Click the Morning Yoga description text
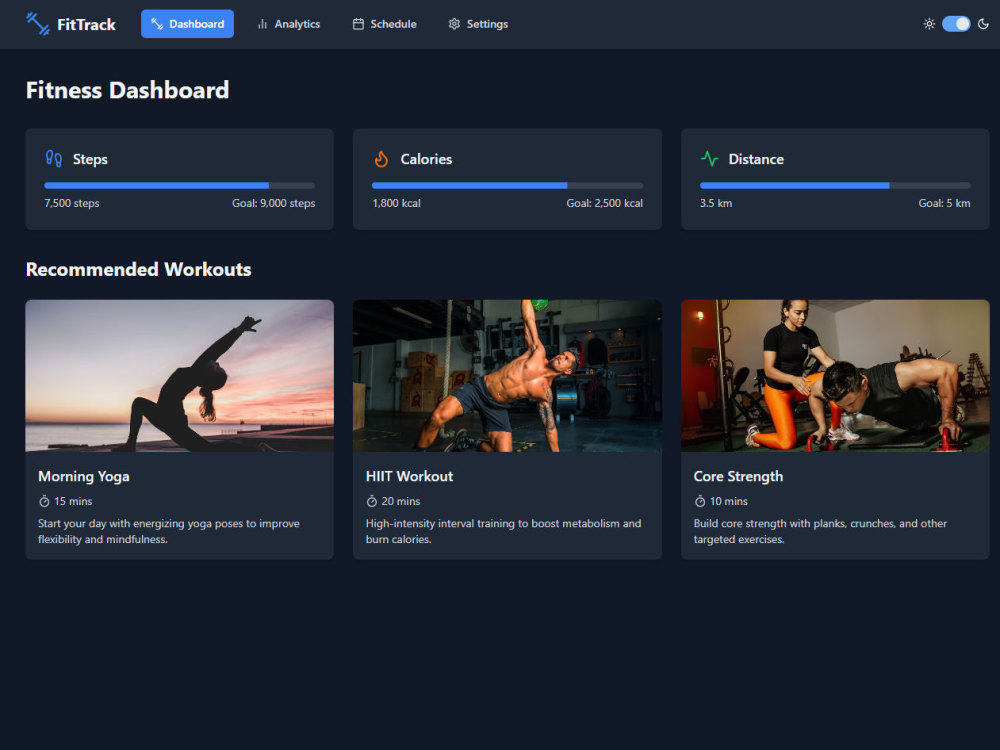 [169, 531]
